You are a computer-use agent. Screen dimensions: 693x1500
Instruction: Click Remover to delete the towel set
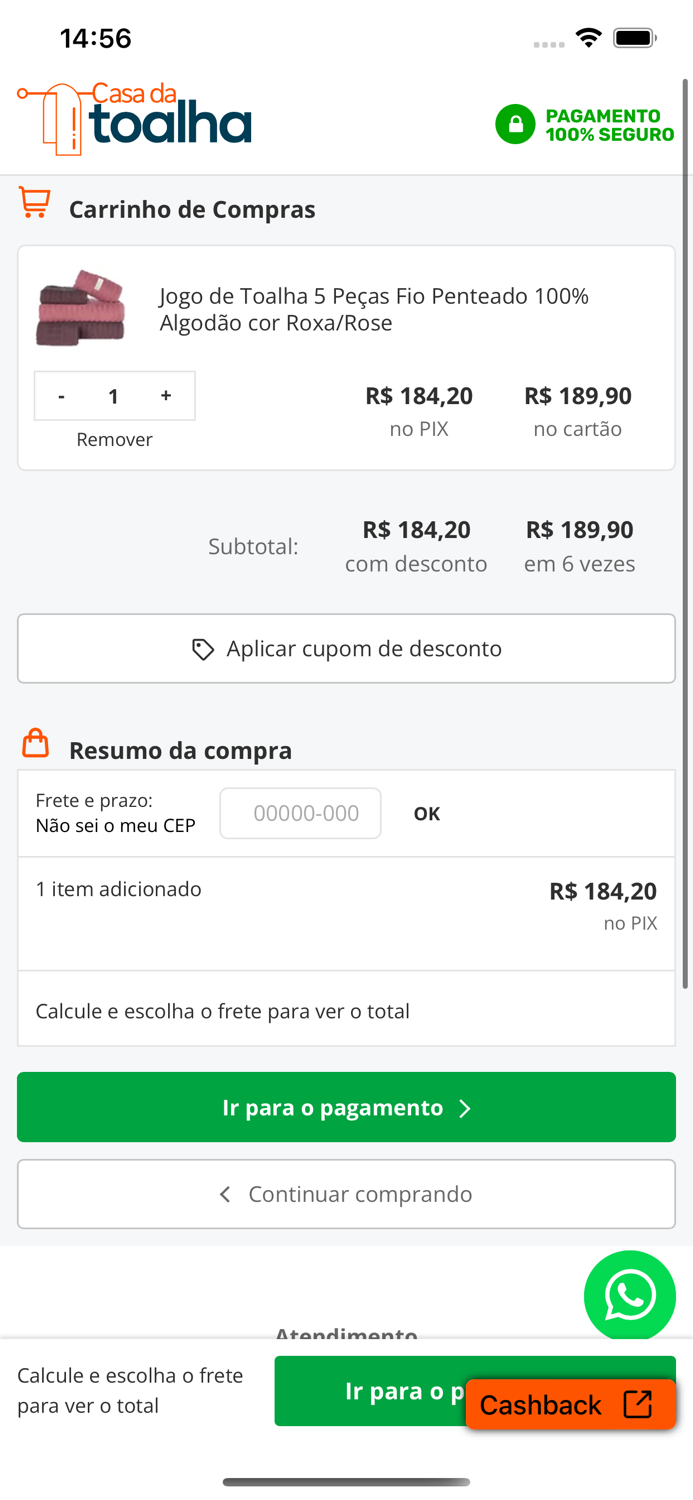click(114, 439)
